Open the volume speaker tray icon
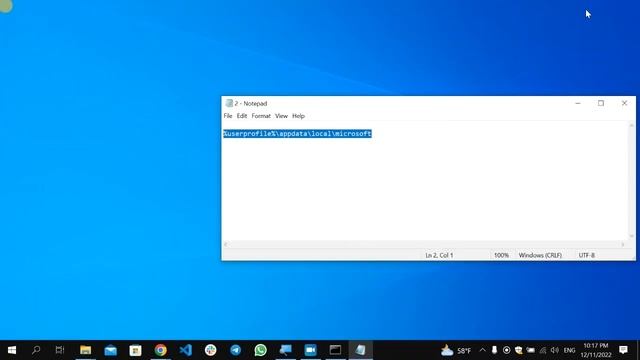Image resolution: width=640 pixels, height=360 pixels. 555,350
